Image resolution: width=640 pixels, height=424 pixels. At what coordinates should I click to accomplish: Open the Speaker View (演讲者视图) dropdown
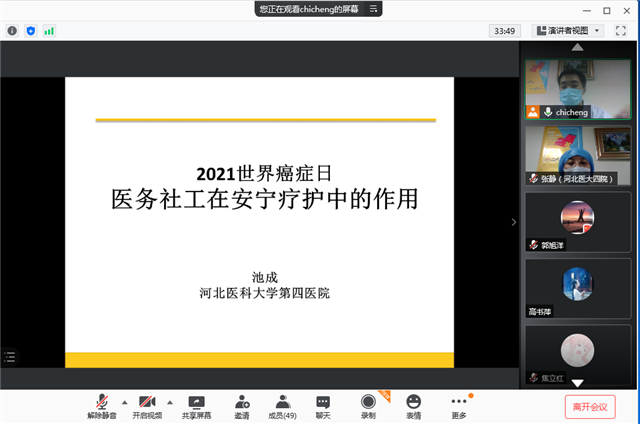(x=567, y=31)
